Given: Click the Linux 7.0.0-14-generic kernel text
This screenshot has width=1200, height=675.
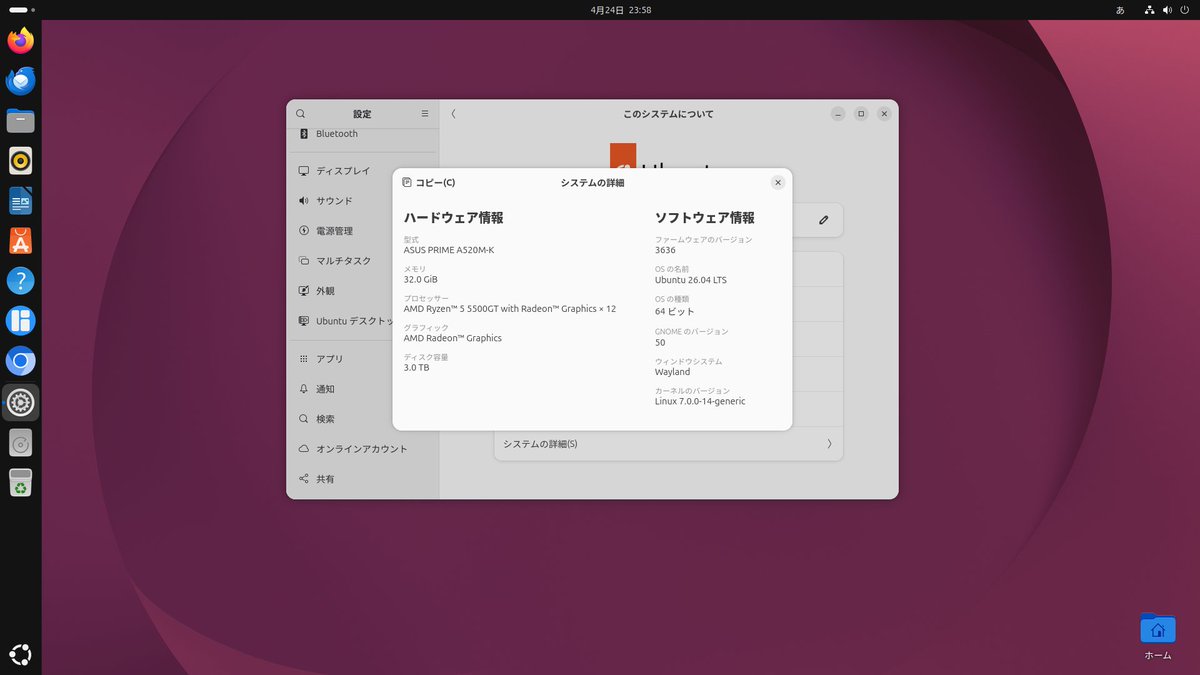Looking at the screenshot, I should tap(700, 401).
